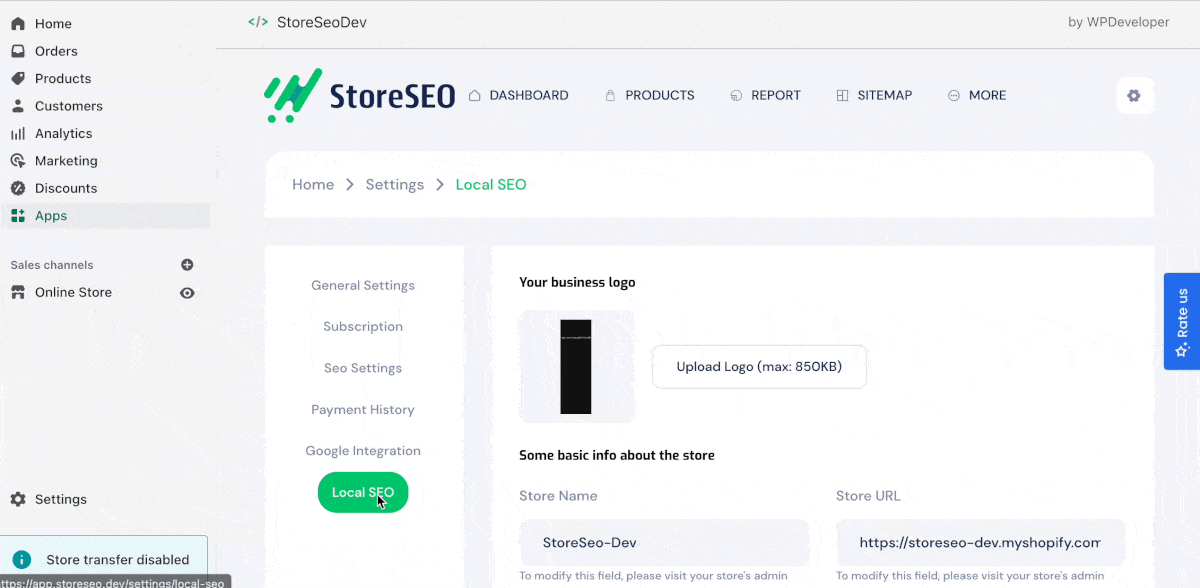Open the REPORT tab
The image size is (1200, 588).
766,95
